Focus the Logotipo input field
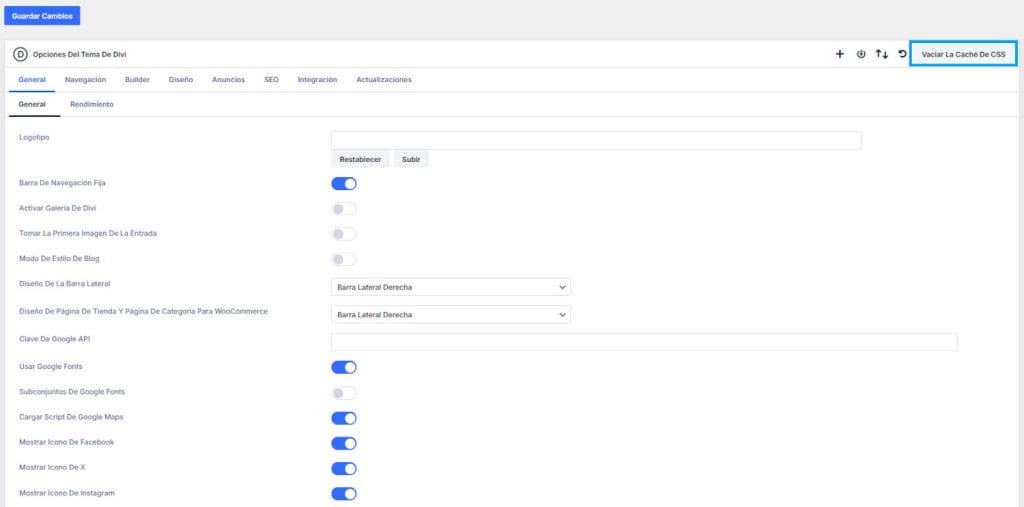This screenshot has height=507, width=1024. click(x=596, y=140)
